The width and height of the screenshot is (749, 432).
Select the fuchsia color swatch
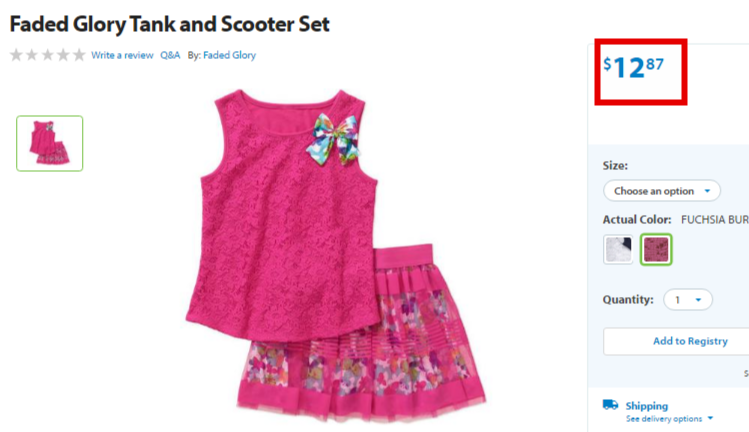pyautogui.click(x=656, y=249)
